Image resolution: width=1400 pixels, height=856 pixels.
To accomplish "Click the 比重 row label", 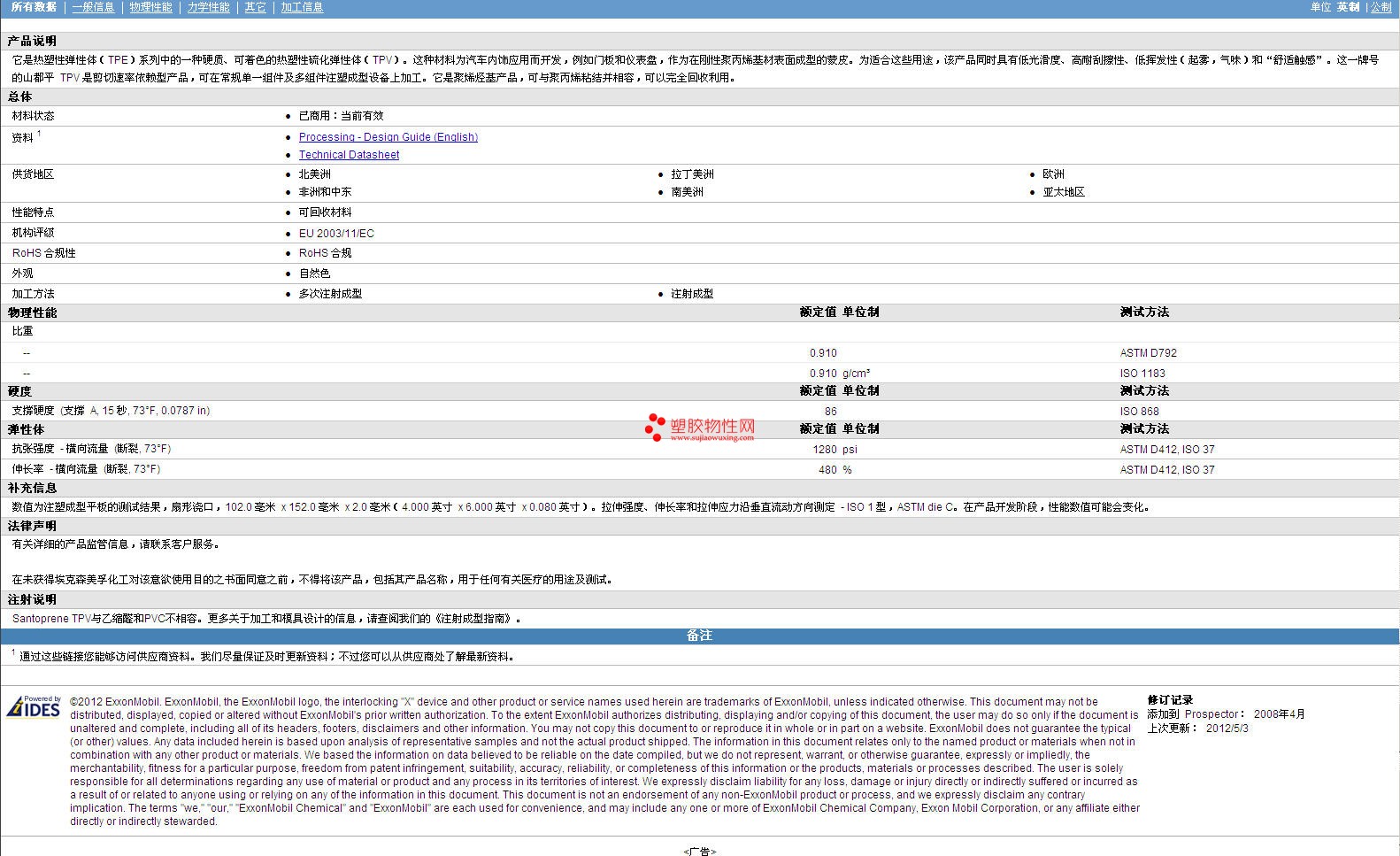I will tap(22, 331).
